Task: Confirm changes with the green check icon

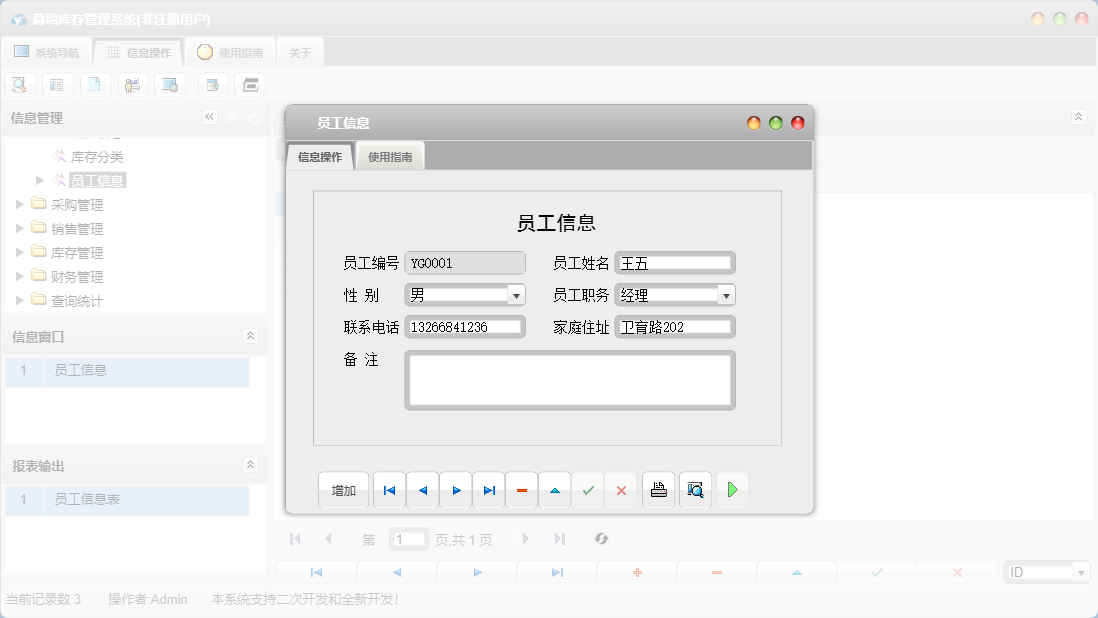Action: click(587, 490)
